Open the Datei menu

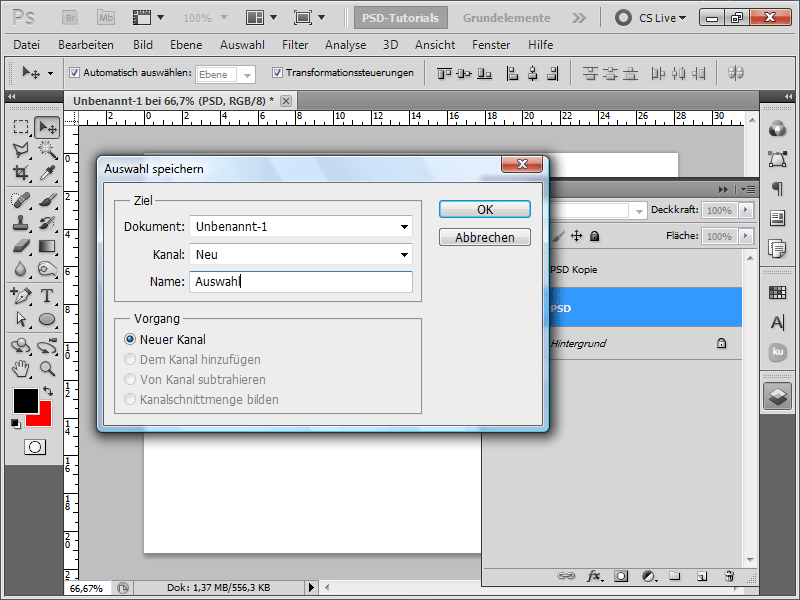click(27, 45)
